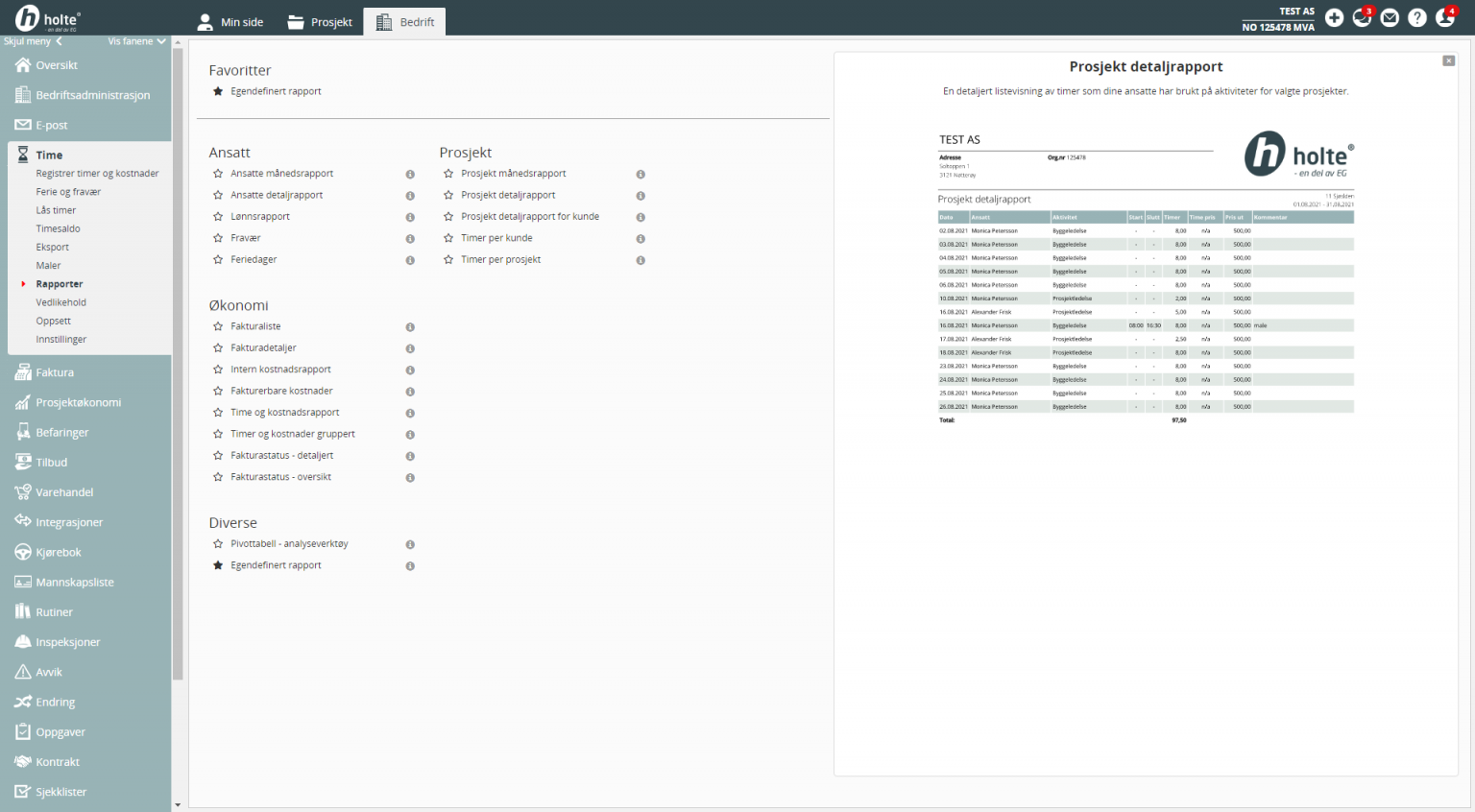Click the Holte logo in header
Screen dimensions: 1475x812
coord(48,18)
